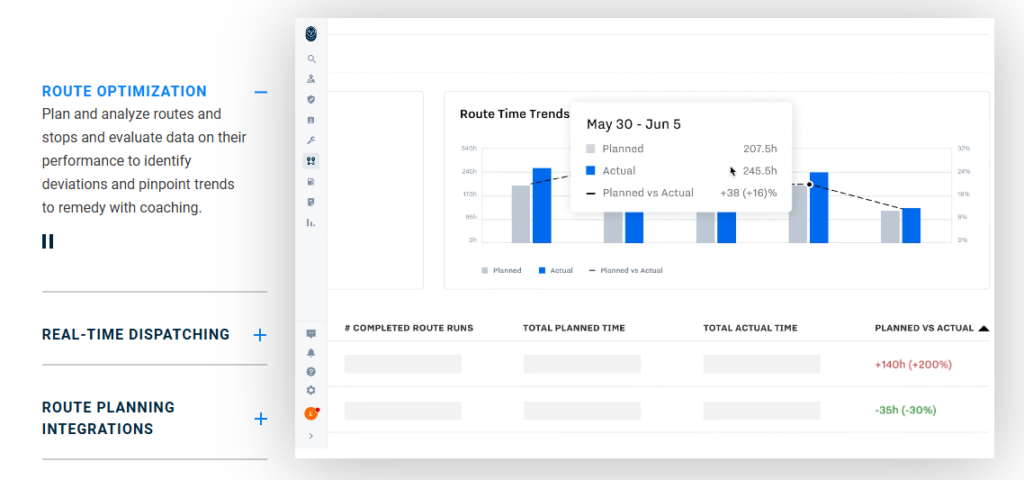Viewport: 1024px width, 480px height.
Task: Open the safety shield icon in sidebar
Action: click(x=311, y=99)
